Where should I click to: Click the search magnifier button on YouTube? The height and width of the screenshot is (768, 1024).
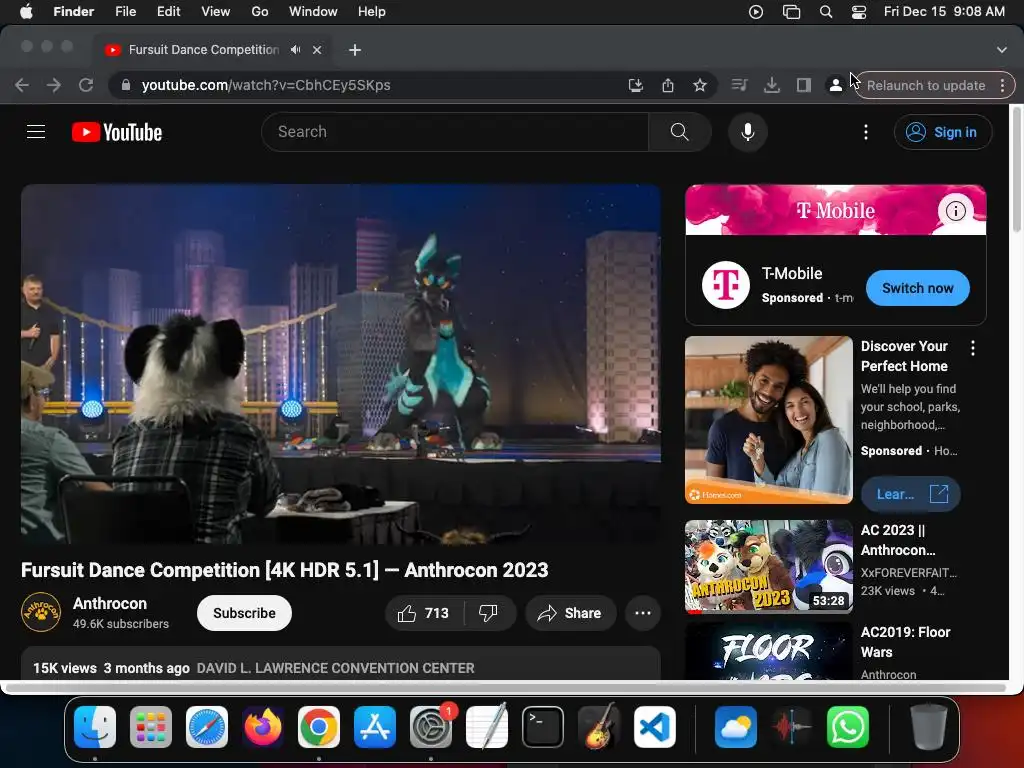tap(679, 132)
